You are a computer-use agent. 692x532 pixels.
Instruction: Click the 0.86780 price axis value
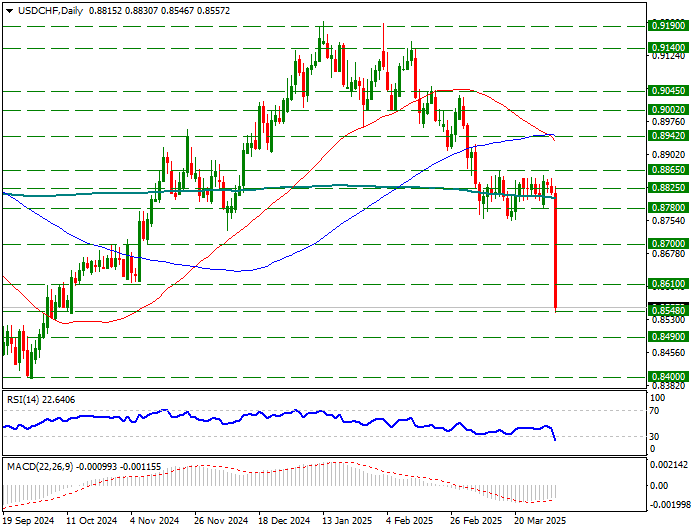click(x=669, y=253)
